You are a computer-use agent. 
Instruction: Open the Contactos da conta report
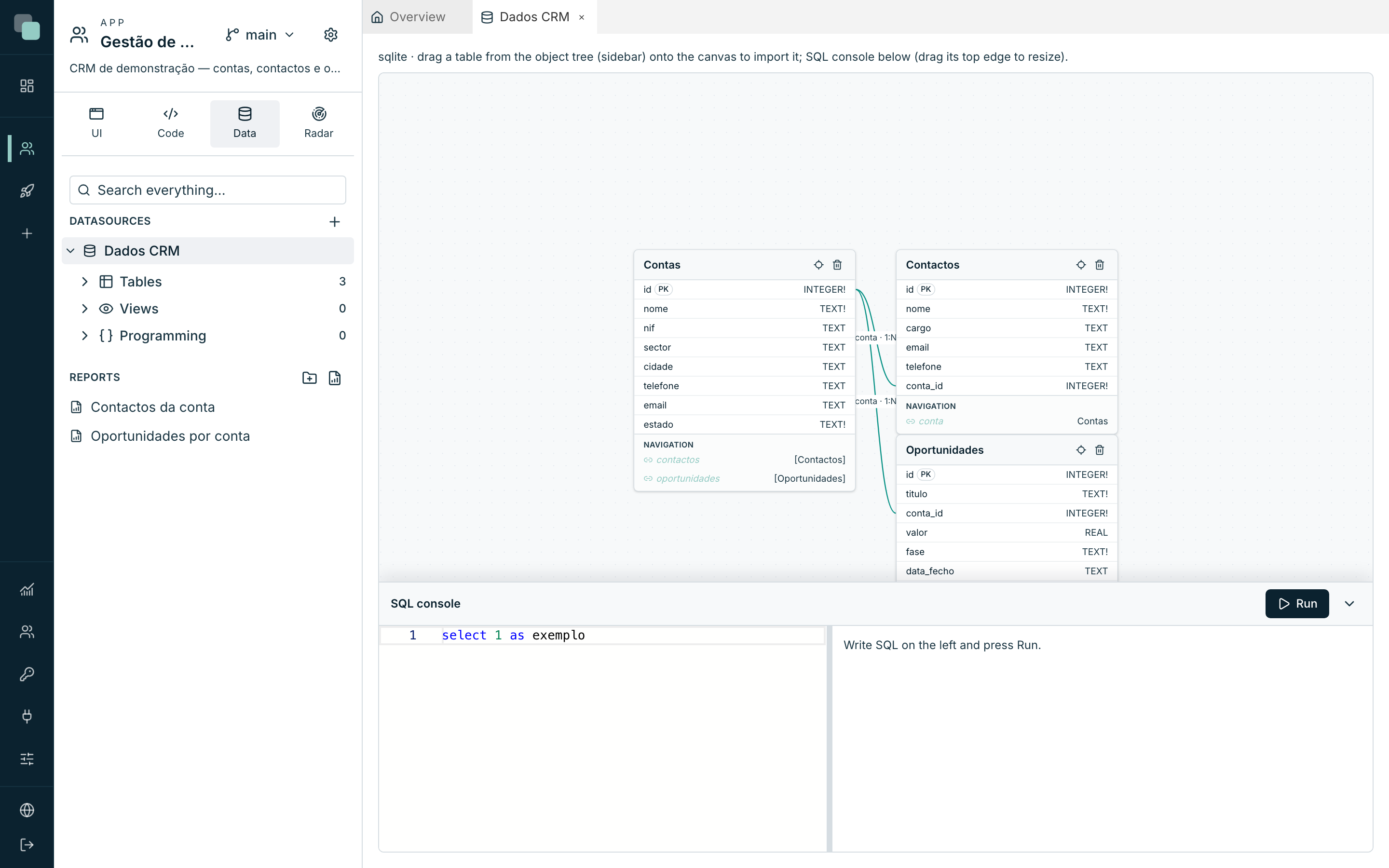pyautogui.click(x=152, y=407)
